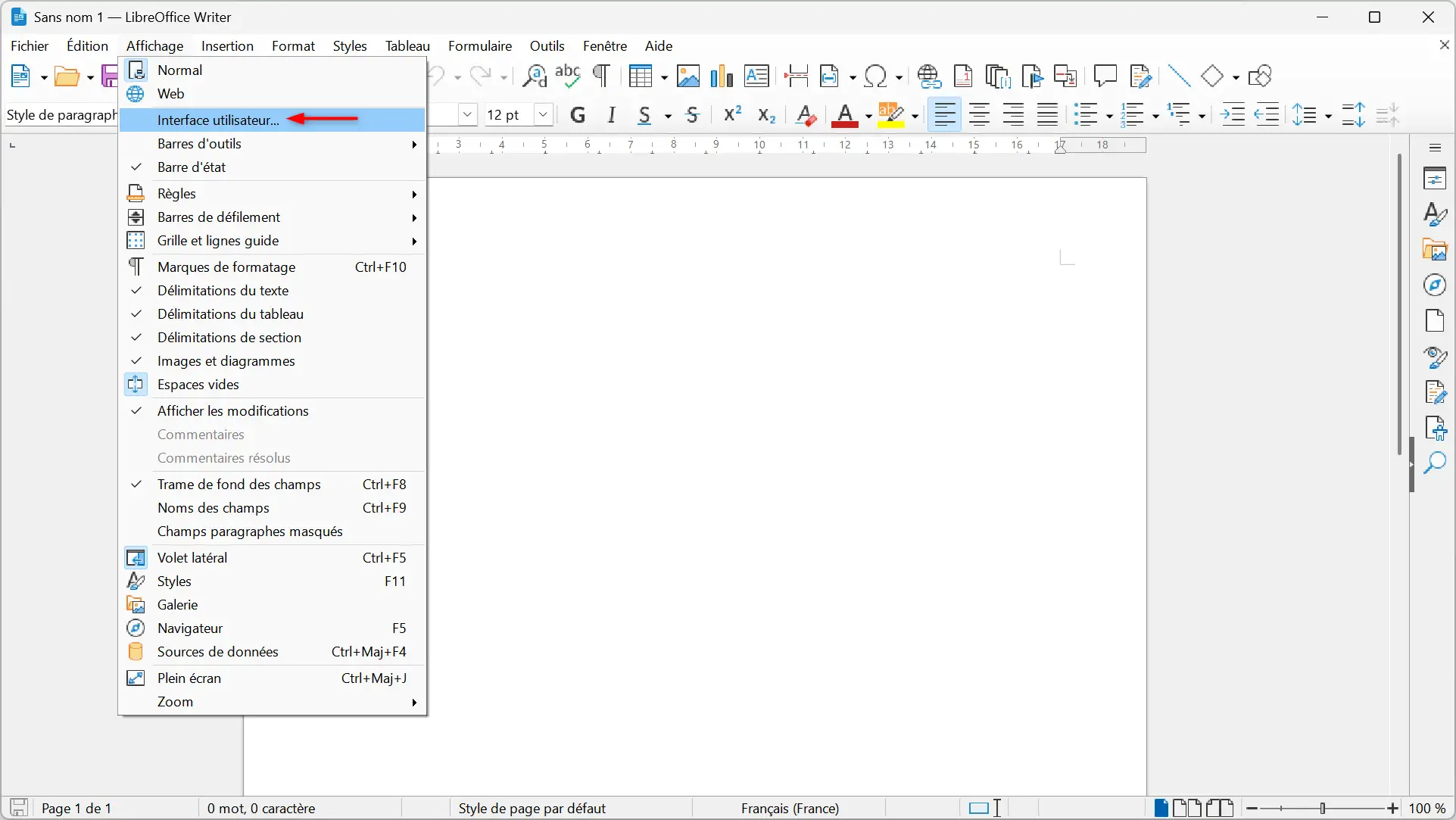Image resolution: width=1456 pixels, height=820 pixels.
Task: Toggle Trame de fond des champs
Action: [273, 485]
